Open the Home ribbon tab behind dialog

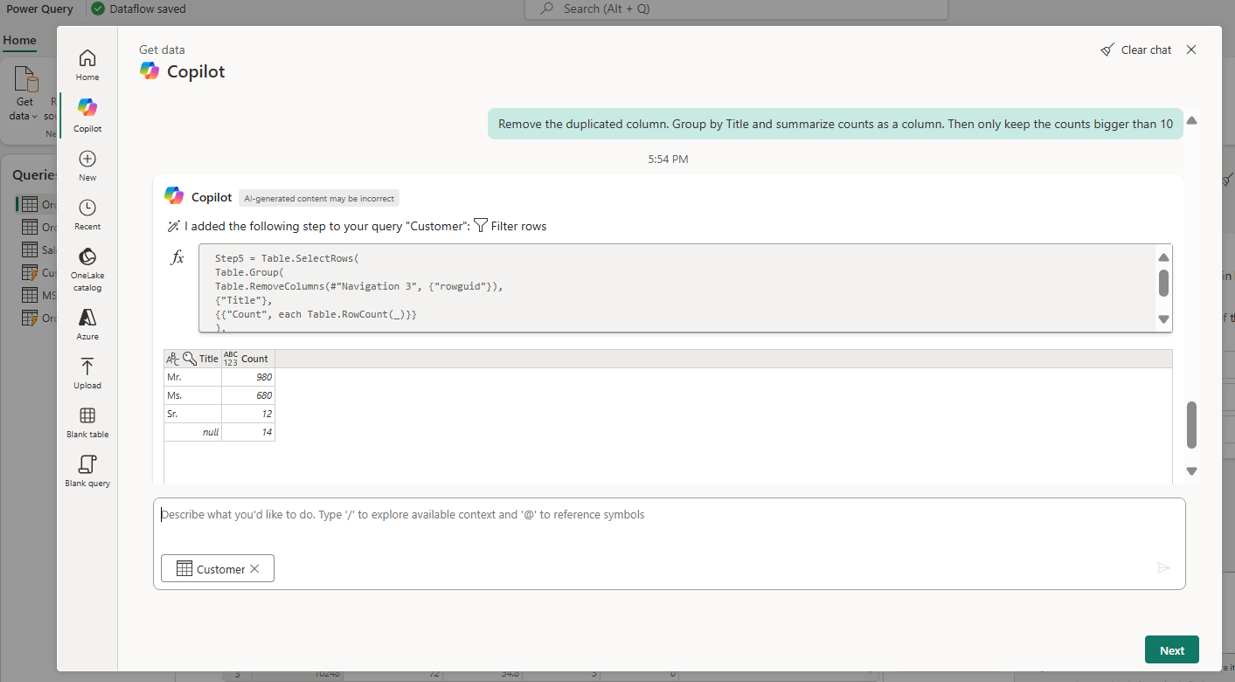pyautogui.click(x=19, y=41)
